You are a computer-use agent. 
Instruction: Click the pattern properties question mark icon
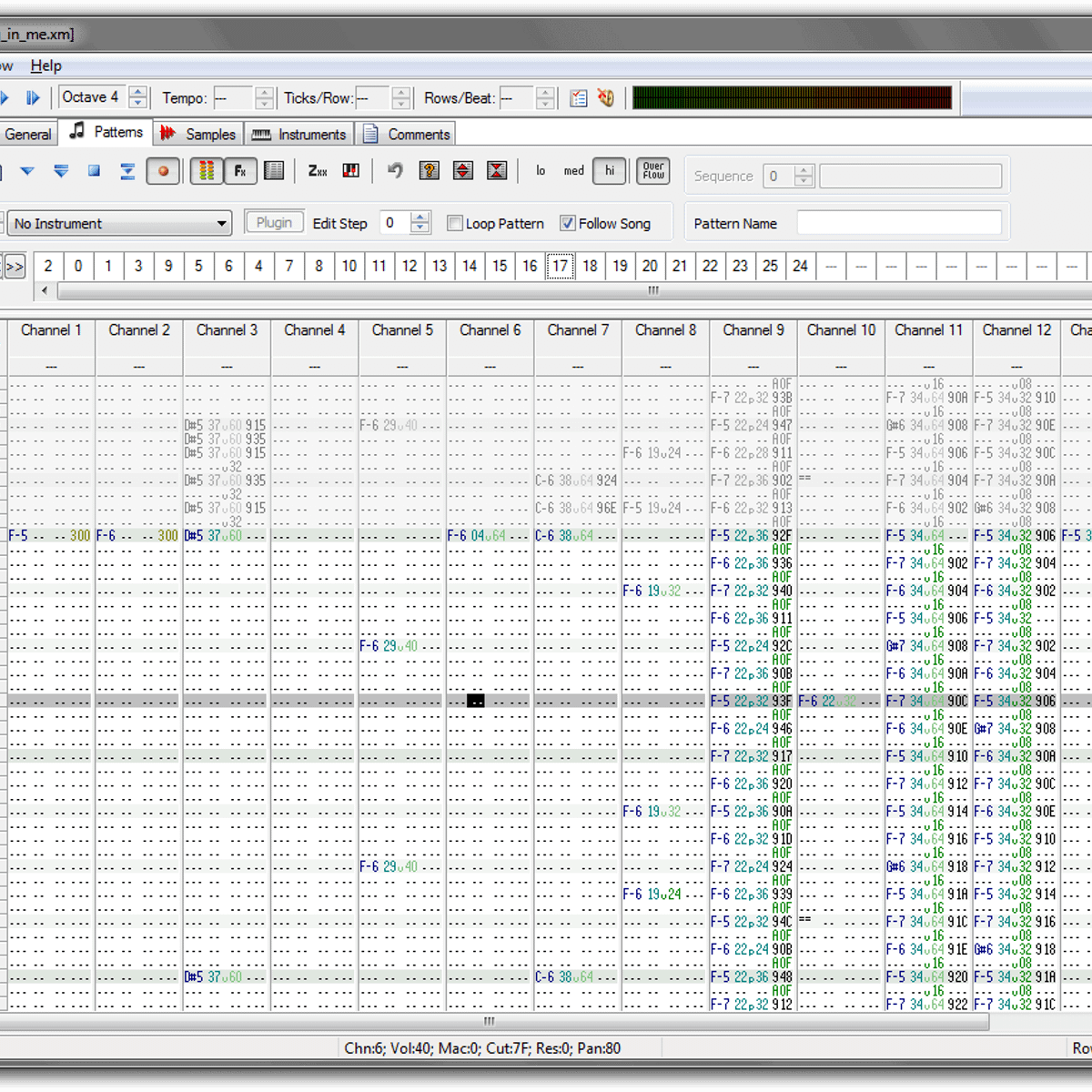(430, 171)
